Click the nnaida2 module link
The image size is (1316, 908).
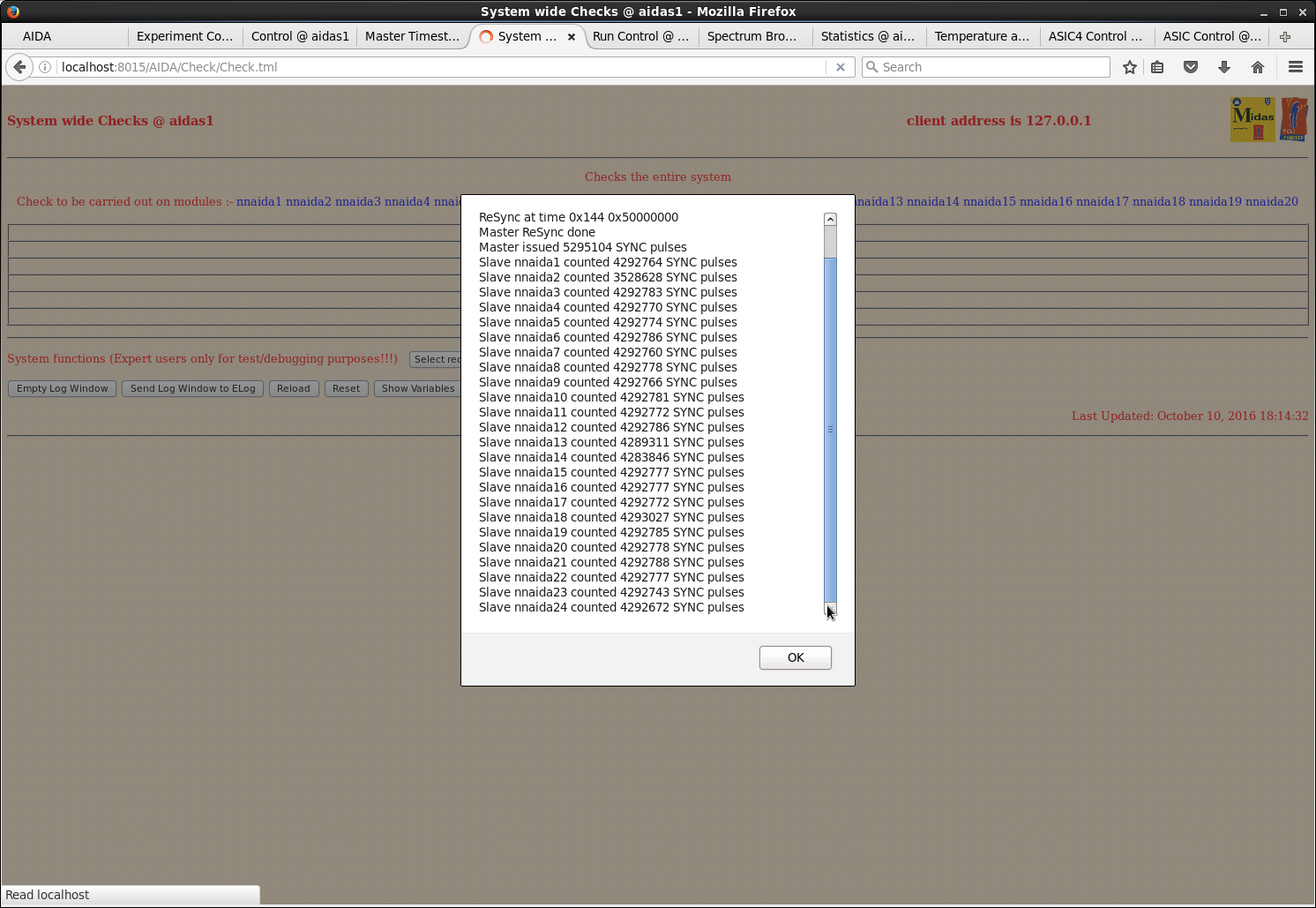(x=309, y=201)
